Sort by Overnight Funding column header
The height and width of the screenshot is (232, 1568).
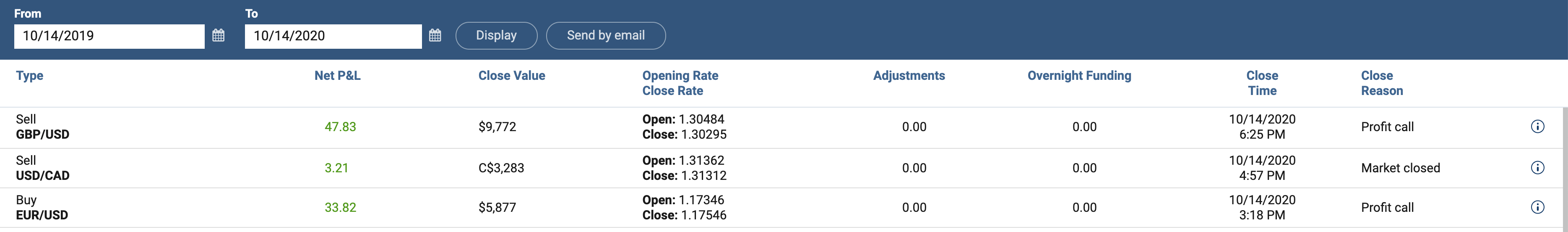point(1079,76)
